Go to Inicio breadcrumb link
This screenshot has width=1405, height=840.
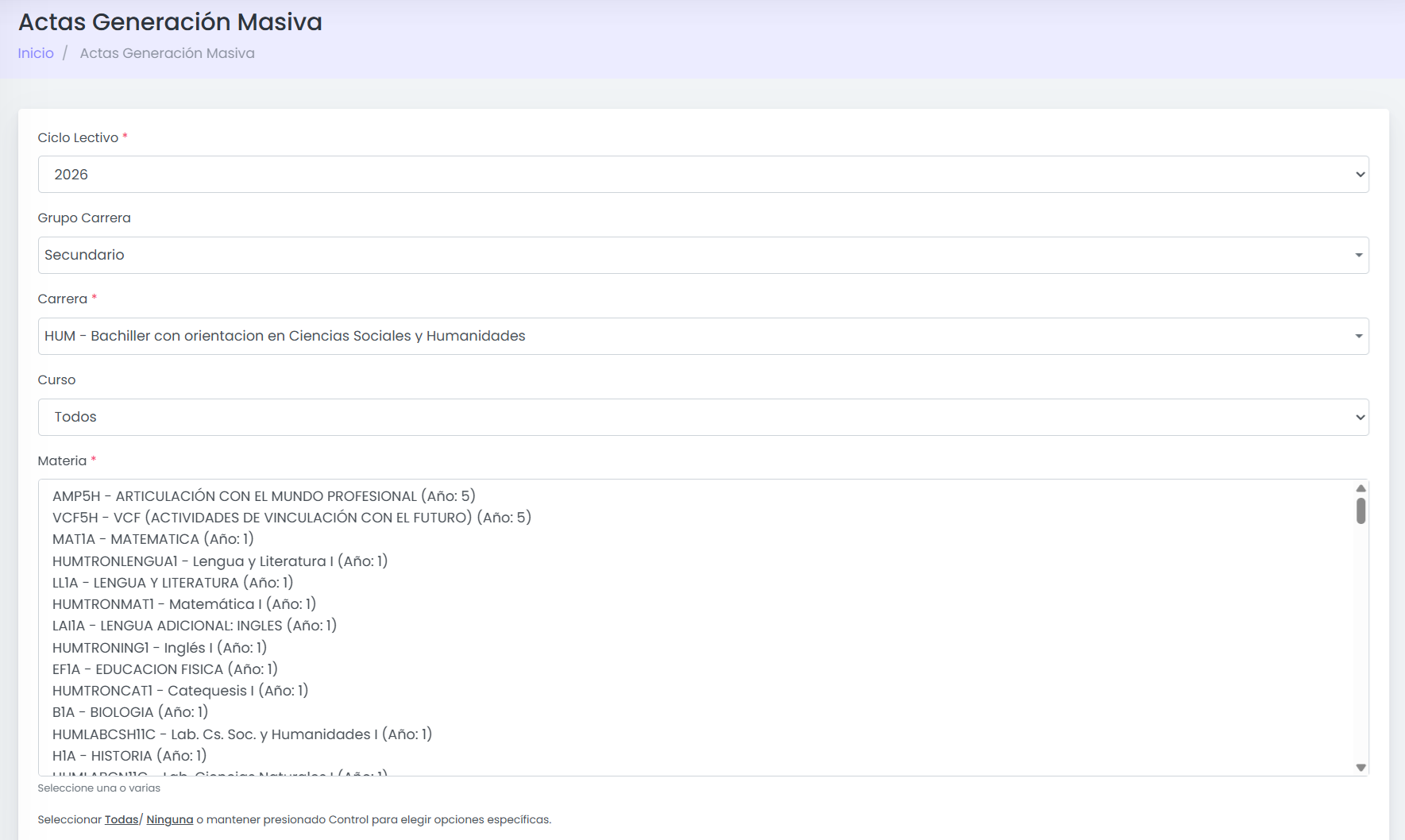point(36,53)
